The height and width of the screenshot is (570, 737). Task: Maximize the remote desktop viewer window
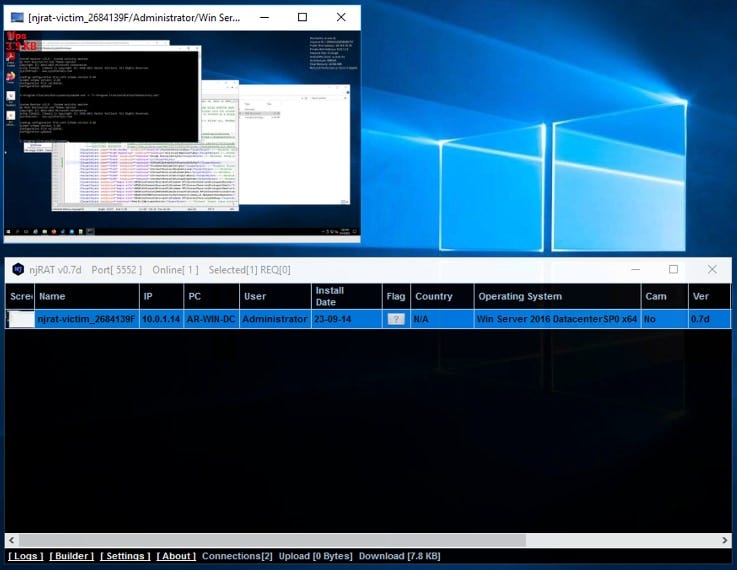303,17
